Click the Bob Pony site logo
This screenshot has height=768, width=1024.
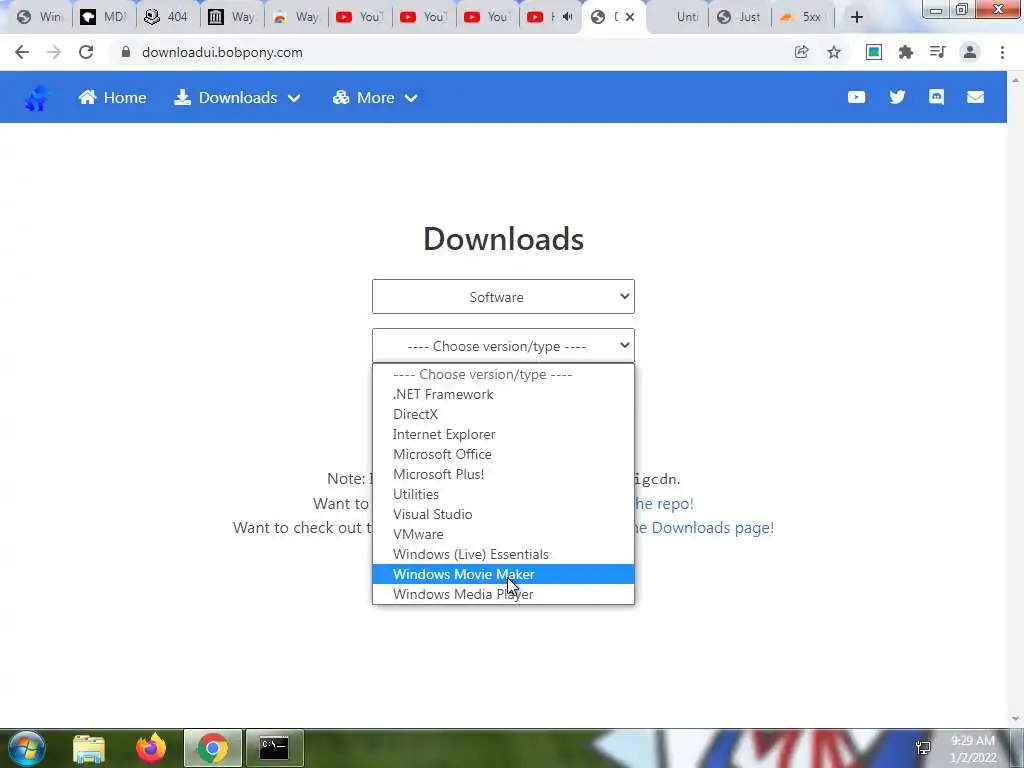[37, 98]
